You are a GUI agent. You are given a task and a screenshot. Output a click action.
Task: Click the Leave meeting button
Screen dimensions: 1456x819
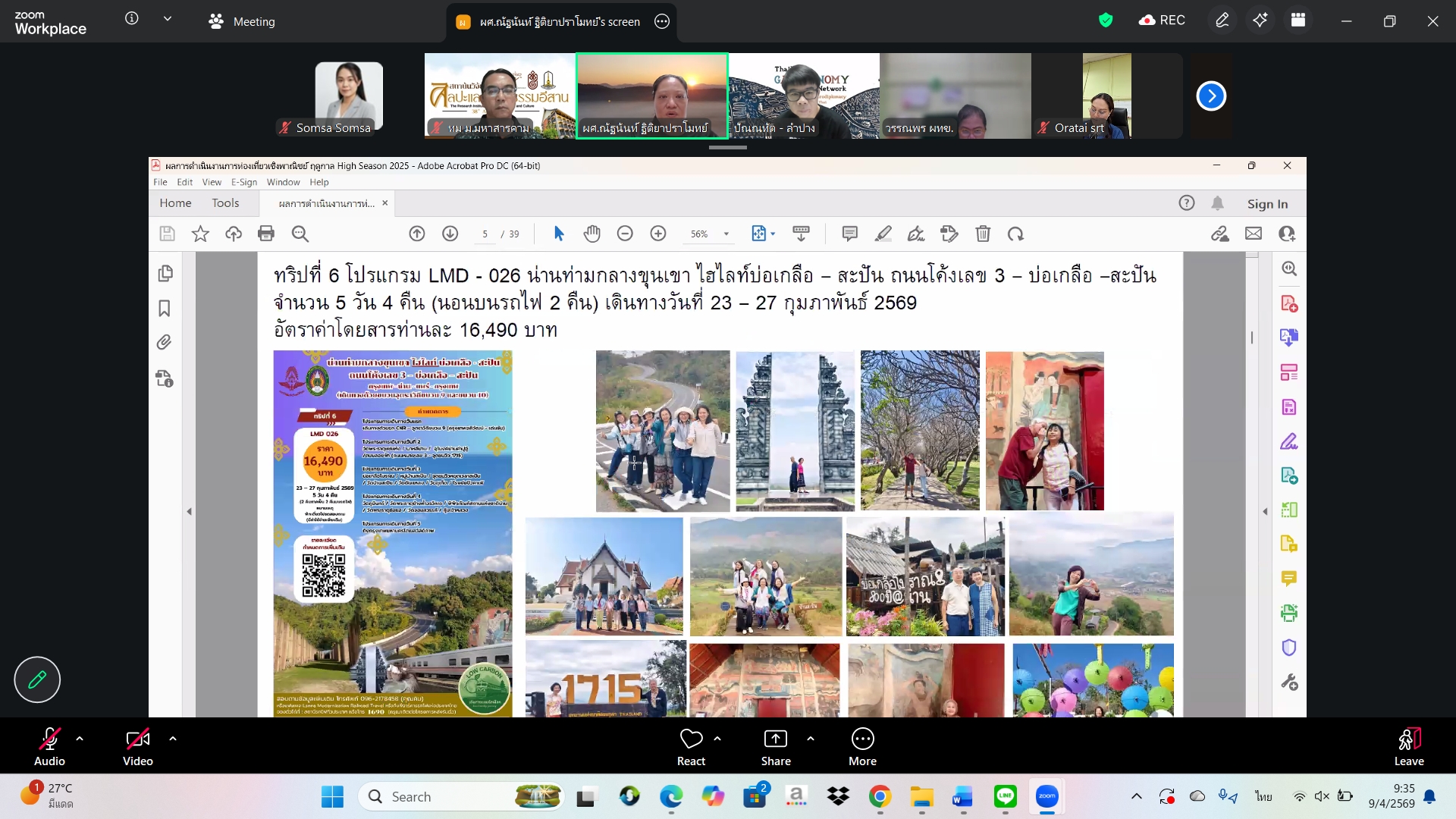point(1409,746)
